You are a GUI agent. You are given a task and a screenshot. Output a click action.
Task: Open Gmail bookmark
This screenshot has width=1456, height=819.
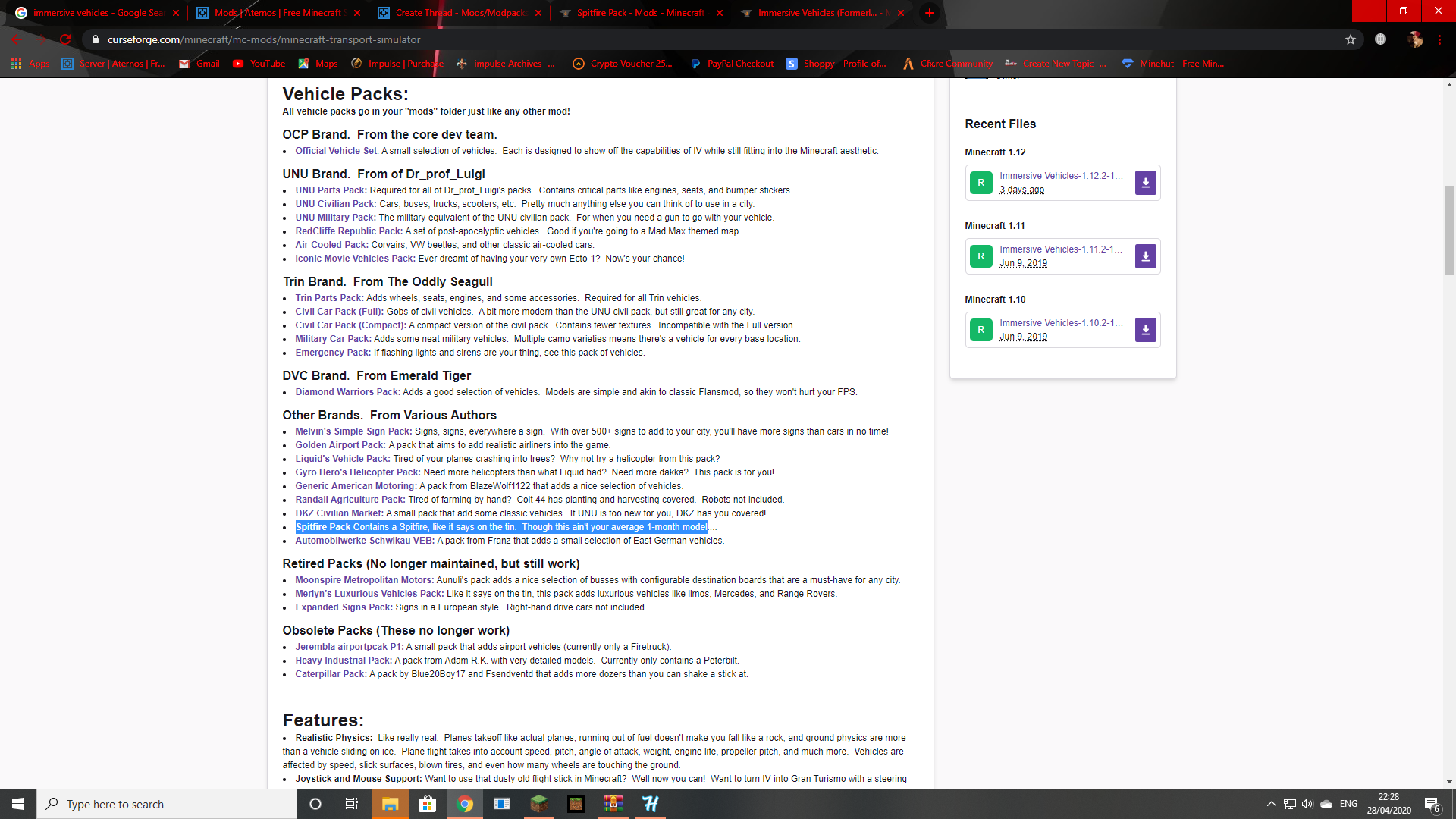click(199, 64)
